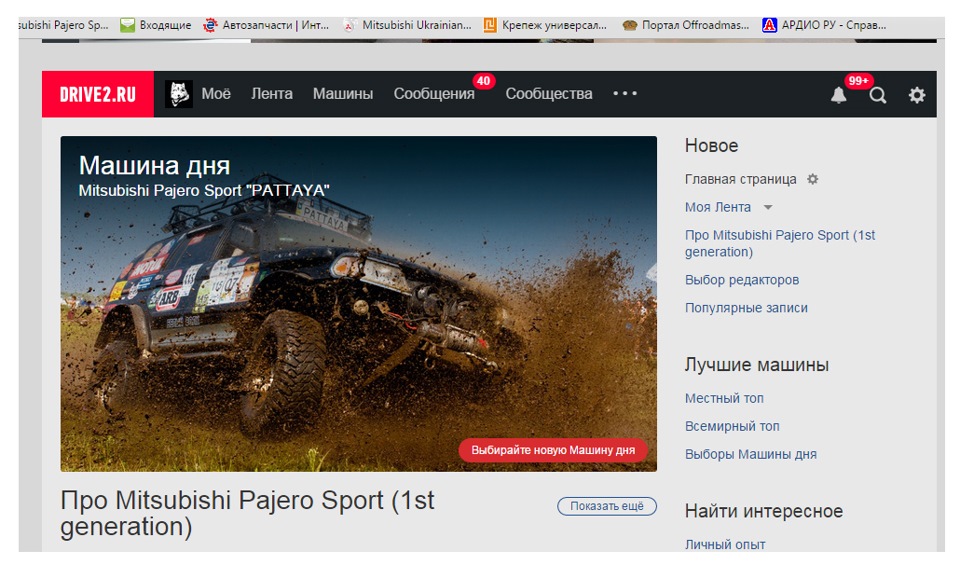Expand the Моя Лента dropdown arrow
This screenshot has height=565, width=960.
[768, 208]
